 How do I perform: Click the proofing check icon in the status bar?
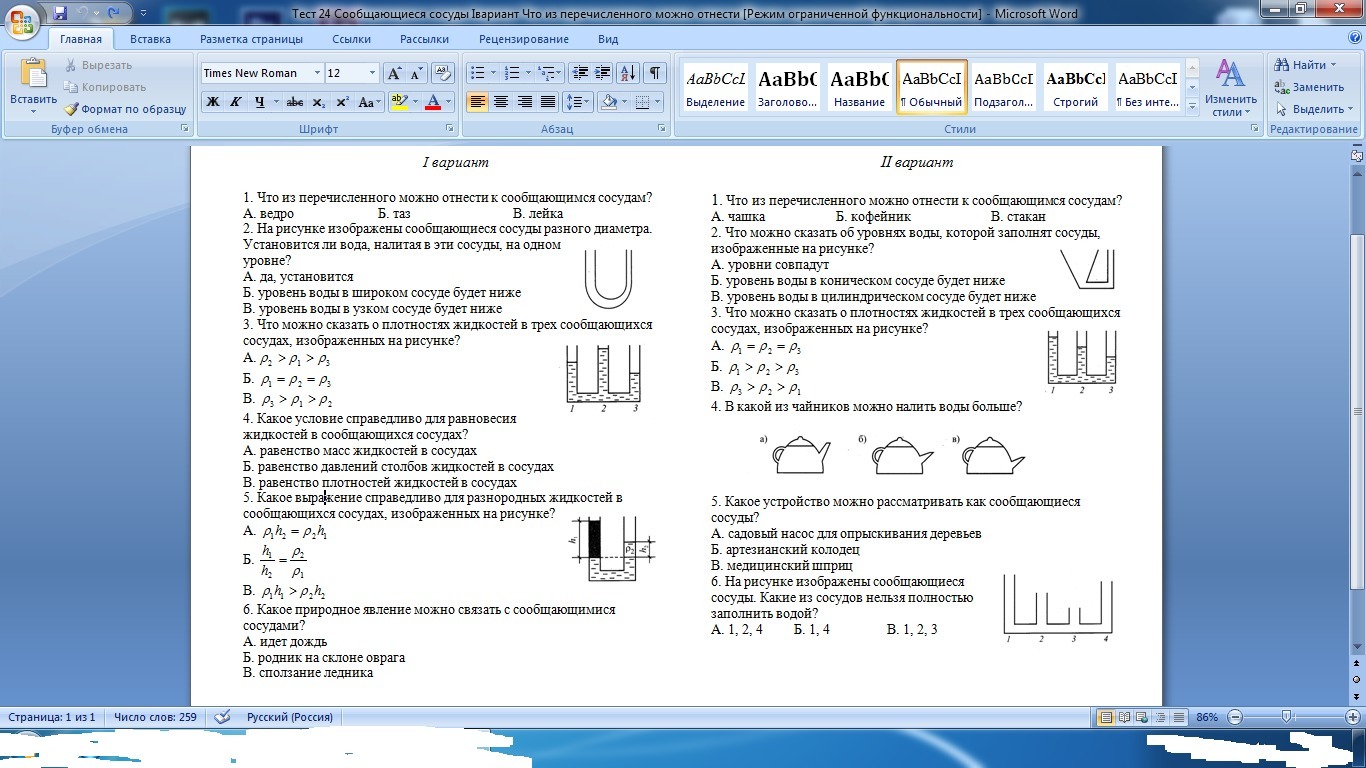click(x=222, y=717)
